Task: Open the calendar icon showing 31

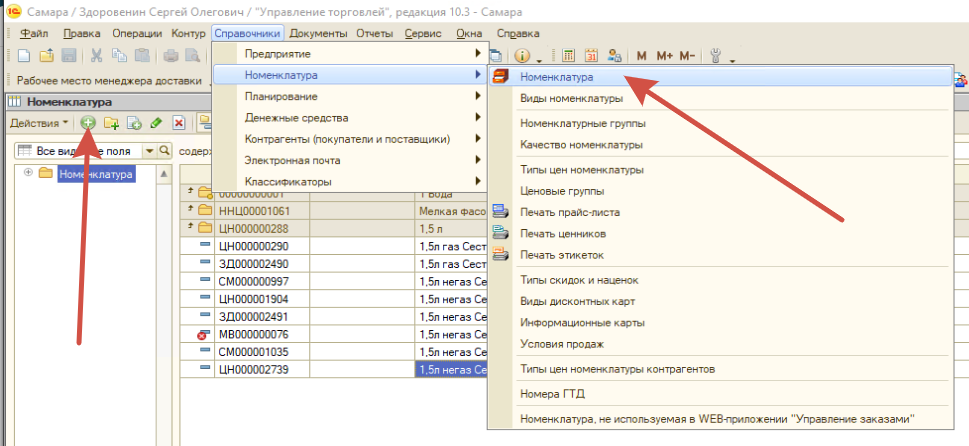Action: (x=591, y=56)
